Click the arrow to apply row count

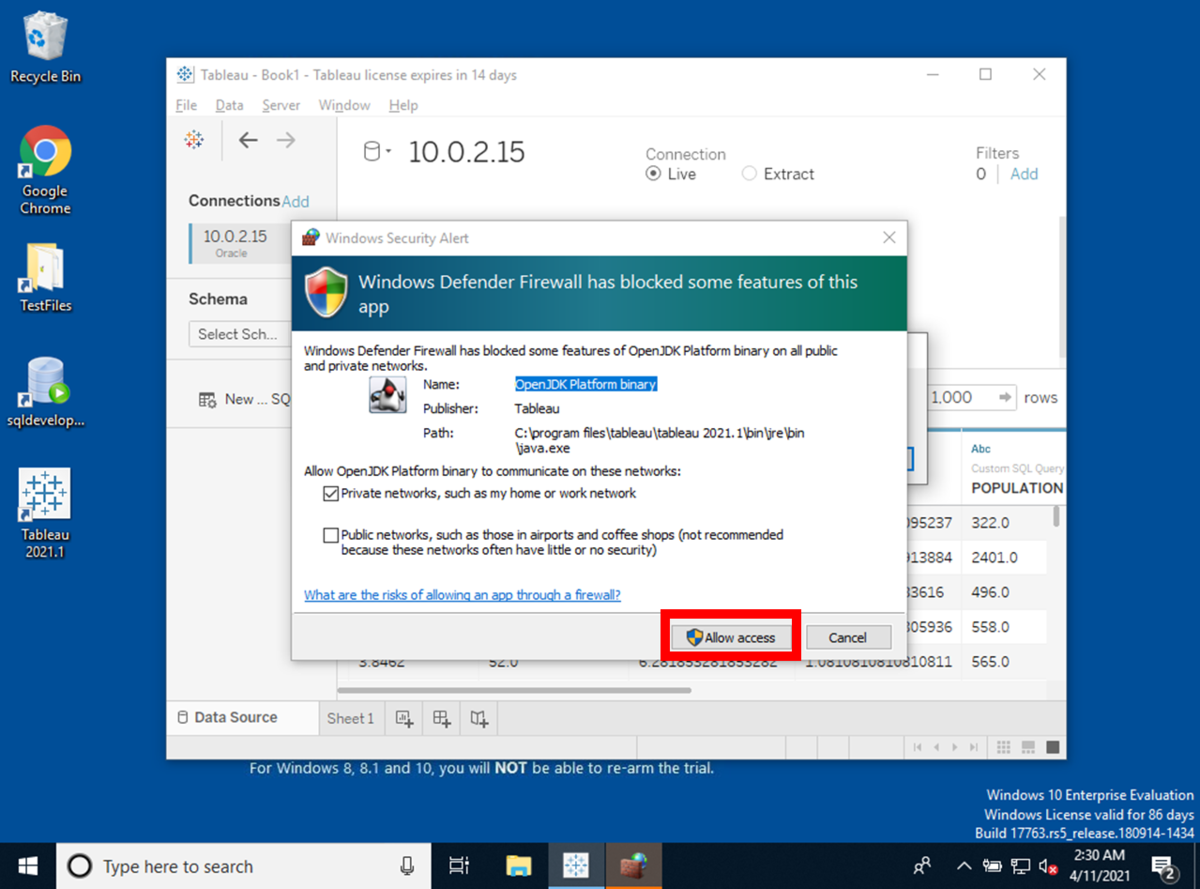coord(1005,397)
